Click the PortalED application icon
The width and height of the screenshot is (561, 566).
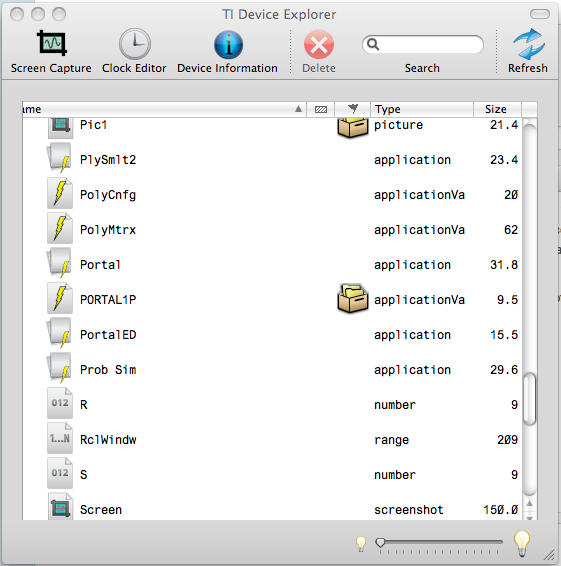(x=59, y=334)
